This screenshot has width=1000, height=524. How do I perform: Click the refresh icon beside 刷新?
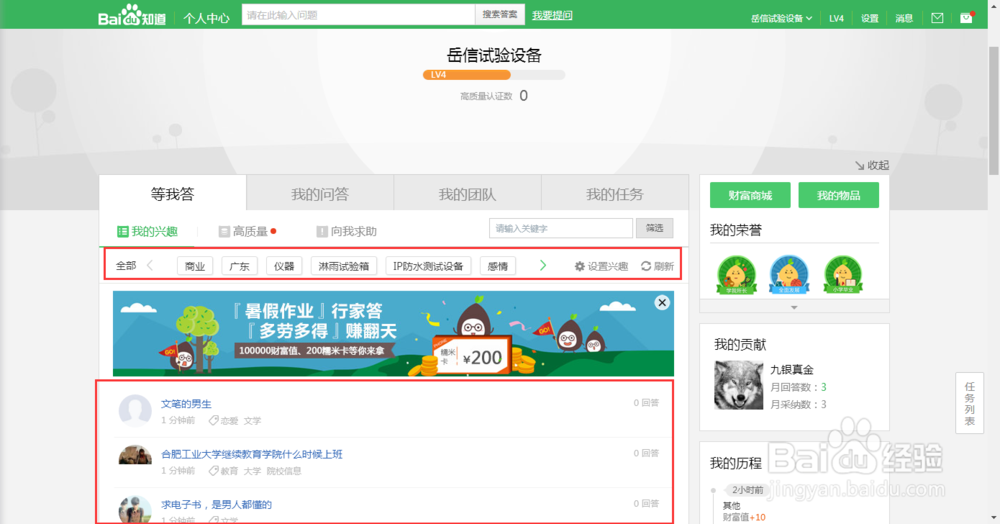(646, 266)
